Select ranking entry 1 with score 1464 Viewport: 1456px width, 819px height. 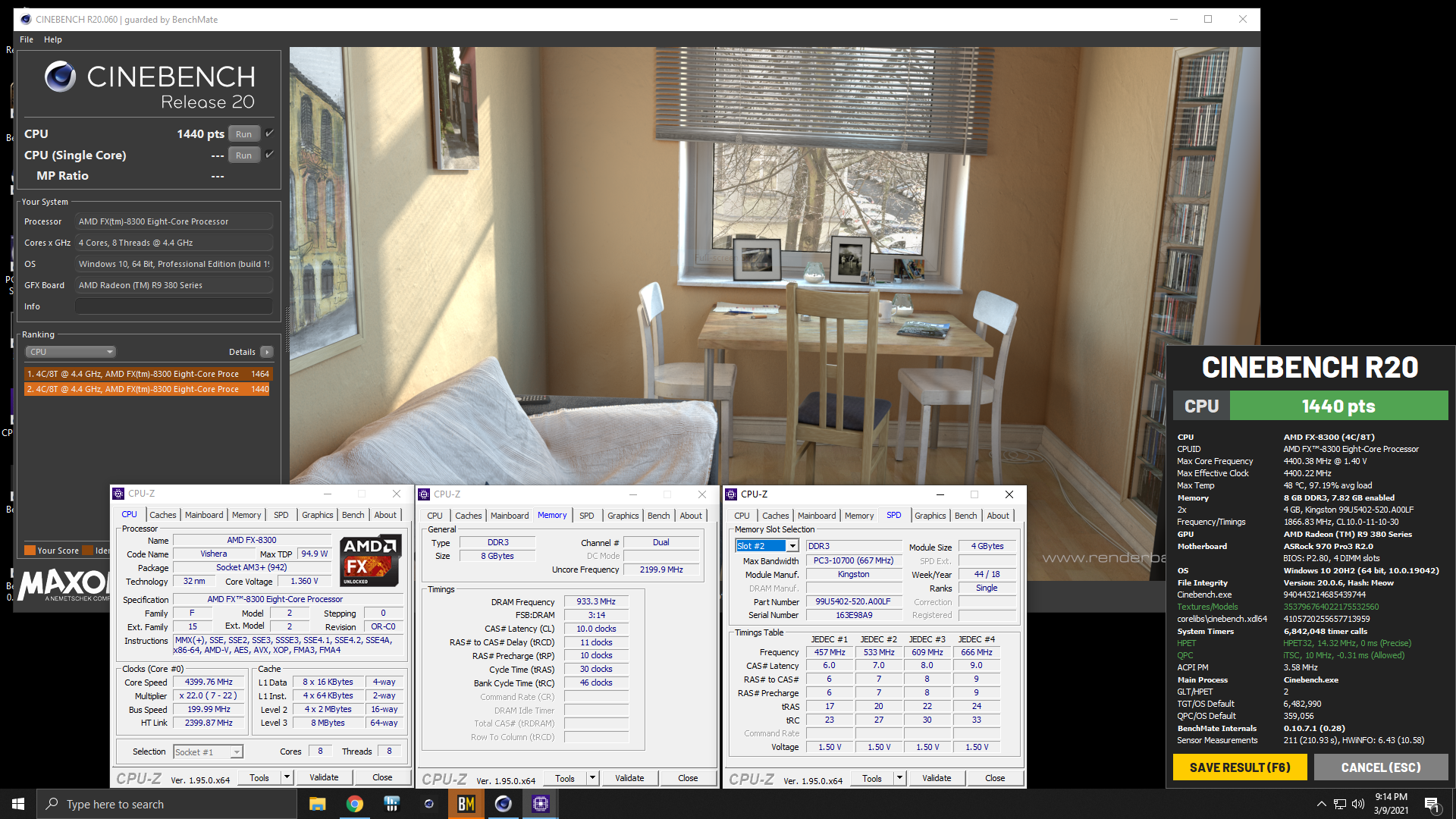pos(147,374)
